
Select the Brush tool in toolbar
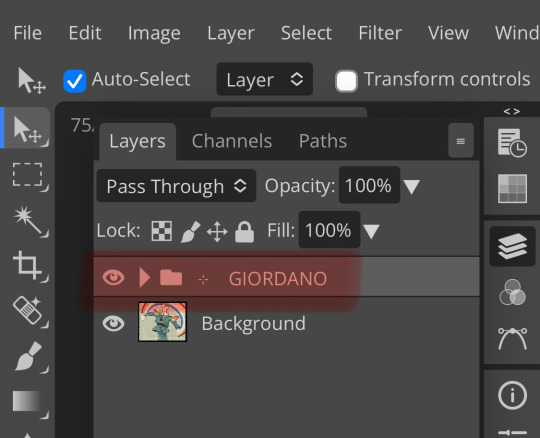click(x=28, y=357)
